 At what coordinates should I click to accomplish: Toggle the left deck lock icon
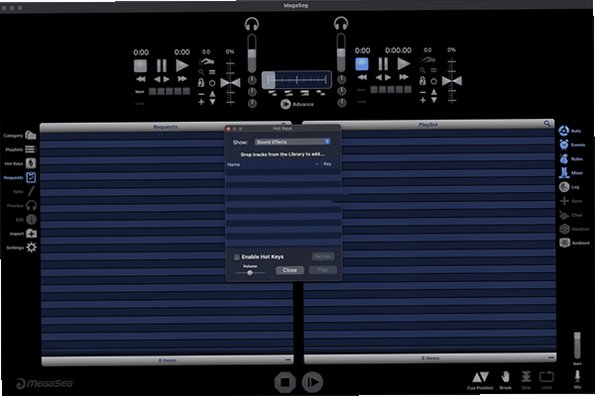201,82
